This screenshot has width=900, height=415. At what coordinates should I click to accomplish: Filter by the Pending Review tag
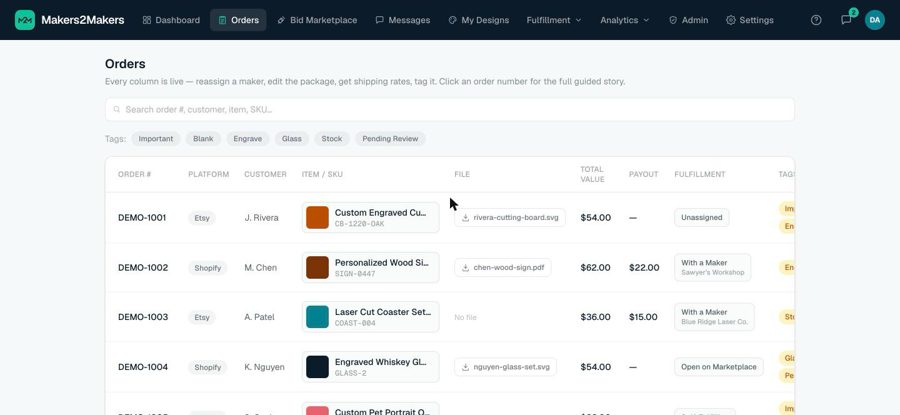[390, 139]
